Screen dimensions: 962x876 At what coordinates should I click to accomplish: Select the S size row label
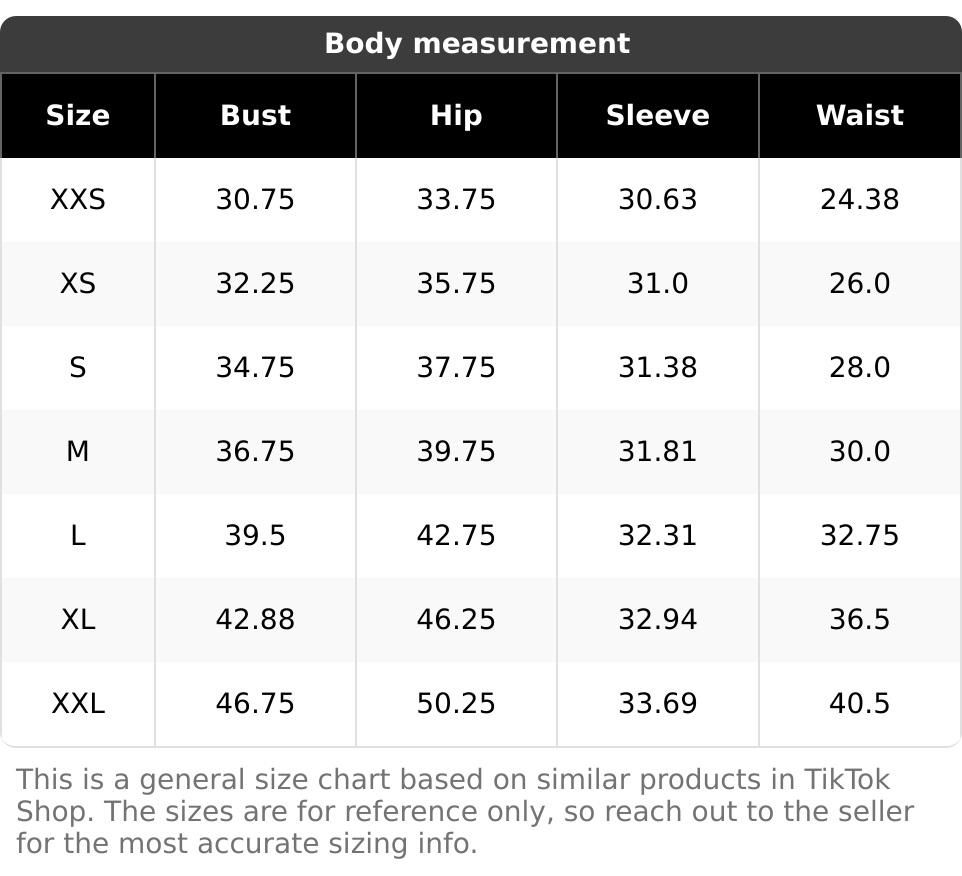click(78, 368)
